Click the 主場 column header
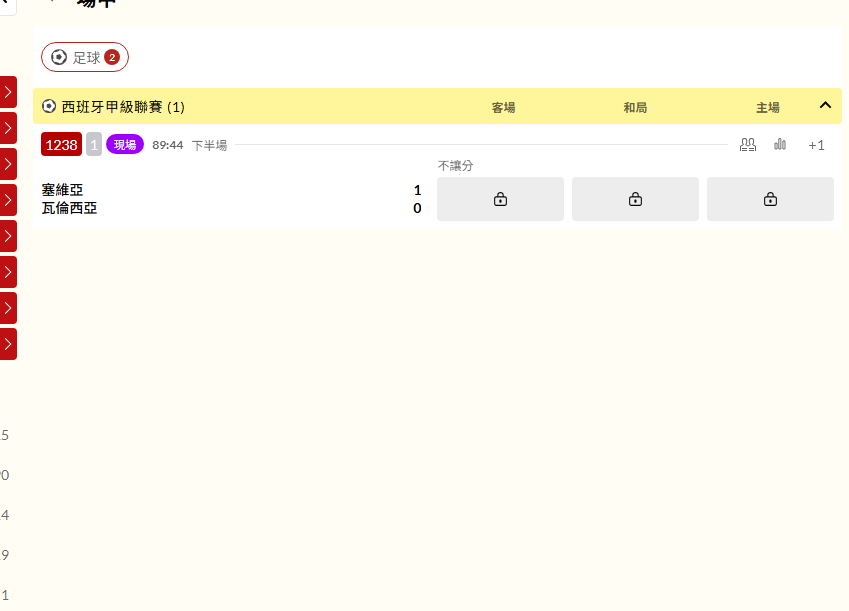 [x=768, y=108]
